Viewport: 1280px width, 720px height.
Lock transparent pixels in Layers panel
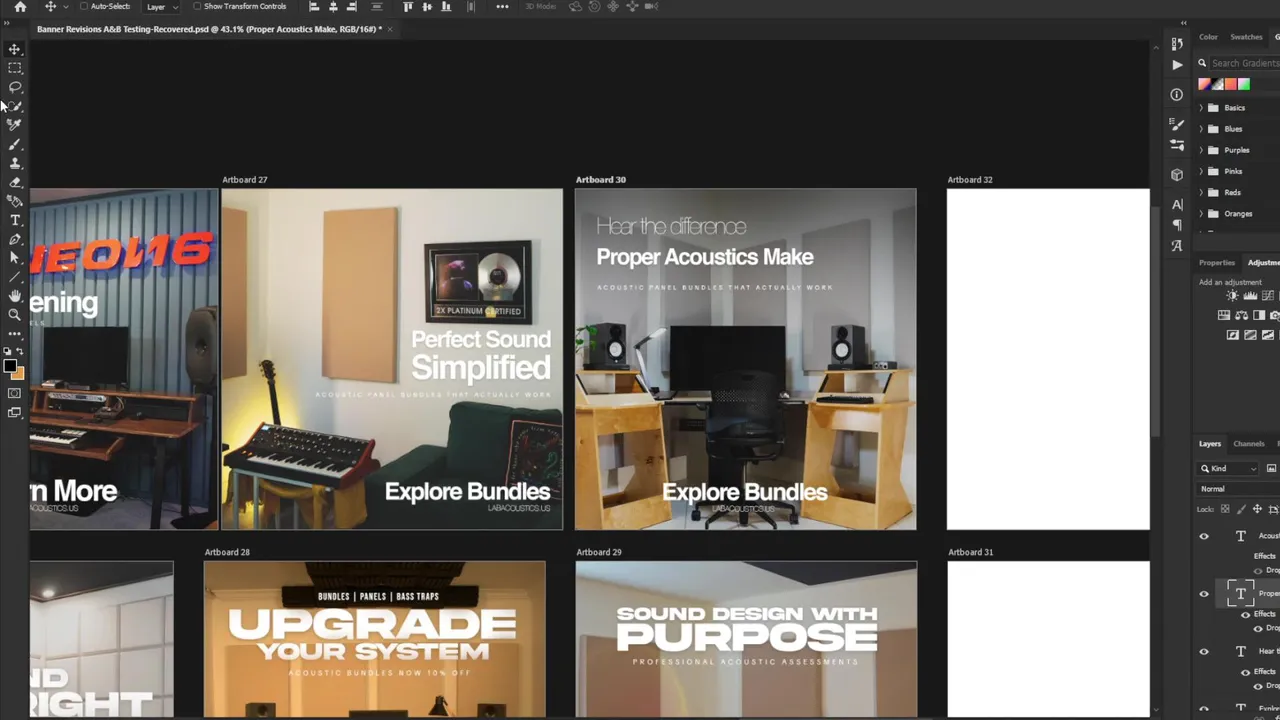1226,509
